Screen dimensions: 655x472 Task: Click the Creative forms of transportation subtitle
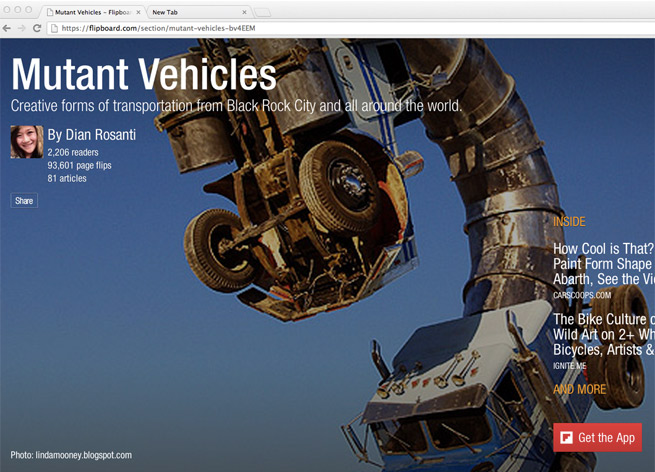236,106
